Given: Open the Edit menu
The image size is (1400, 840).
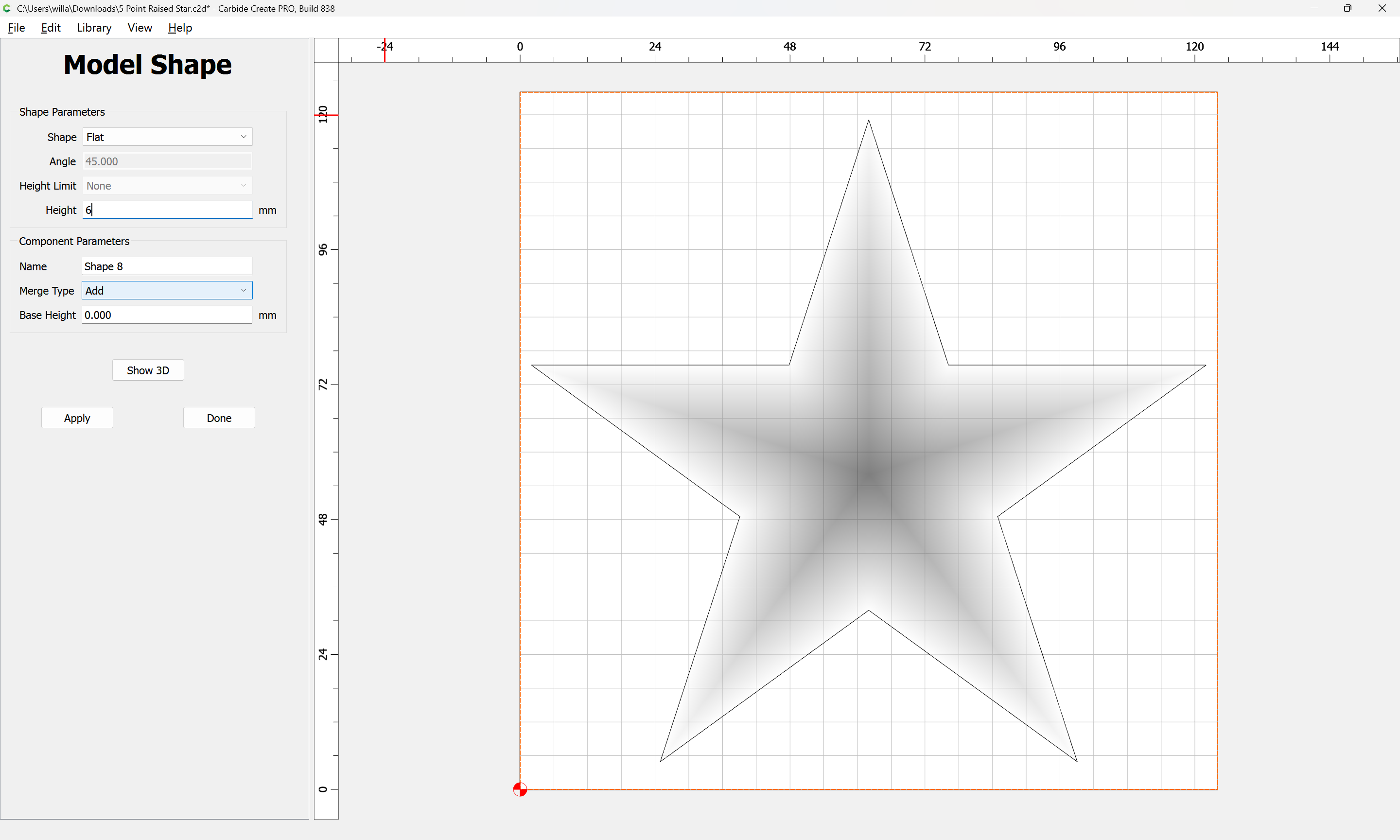Looking at the screenshot, I should [51, 28].
